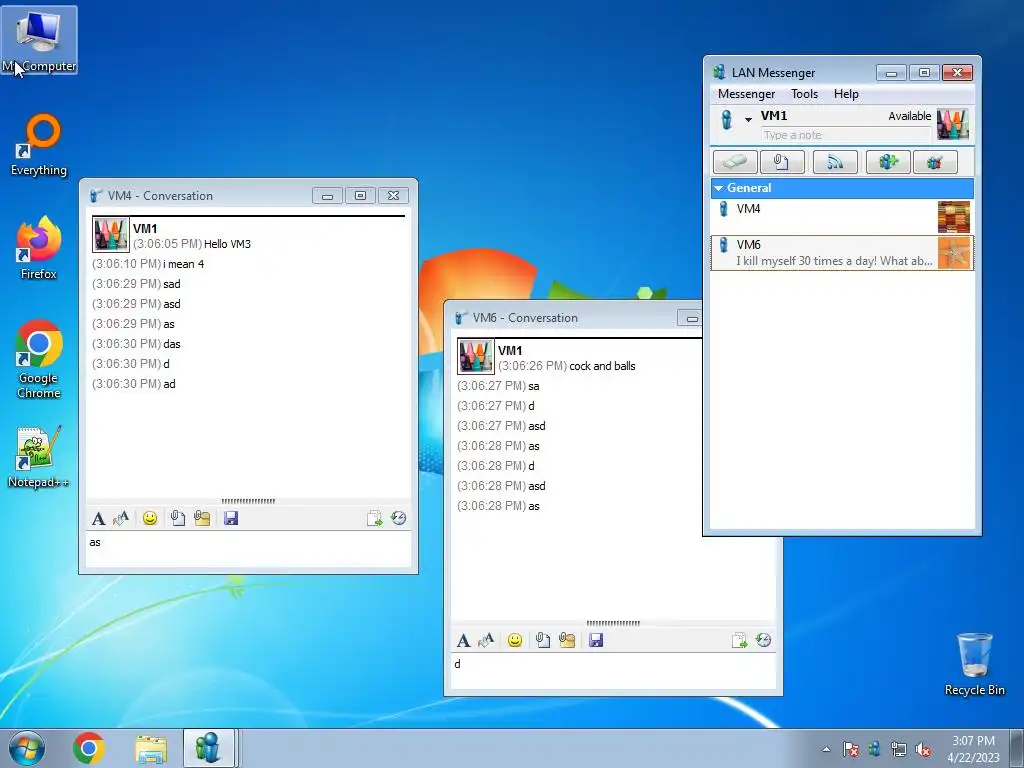The height and width of the screenshot is (768, 1024).
Task: Click the broadcast message button in LAN Messenger
Action: pyautogui.click(x=835, y=162)
